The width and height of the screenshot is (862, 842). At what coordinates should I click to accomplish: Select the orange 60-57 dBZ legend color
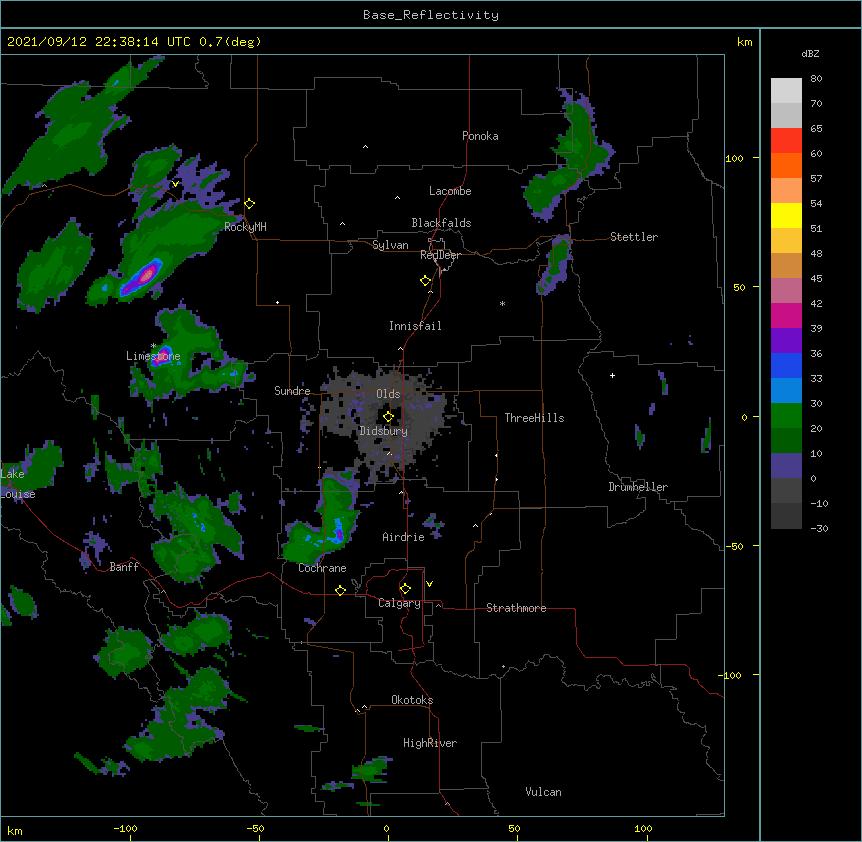(x=786, y=165)
